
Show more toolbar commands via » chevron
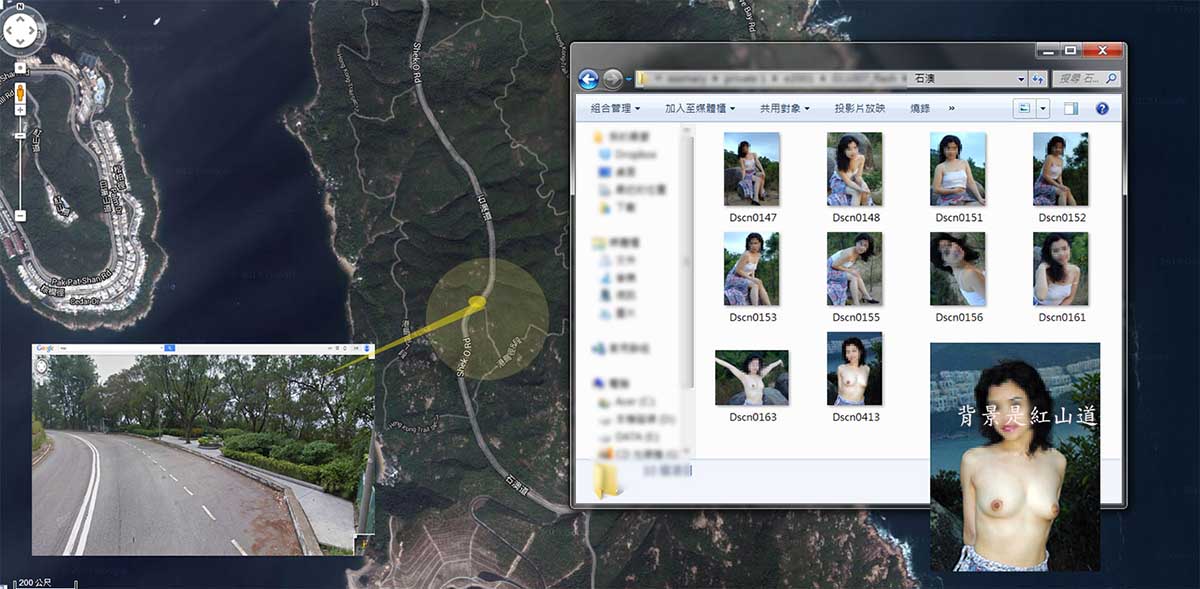pyautogui.click(x=951, y=108)
